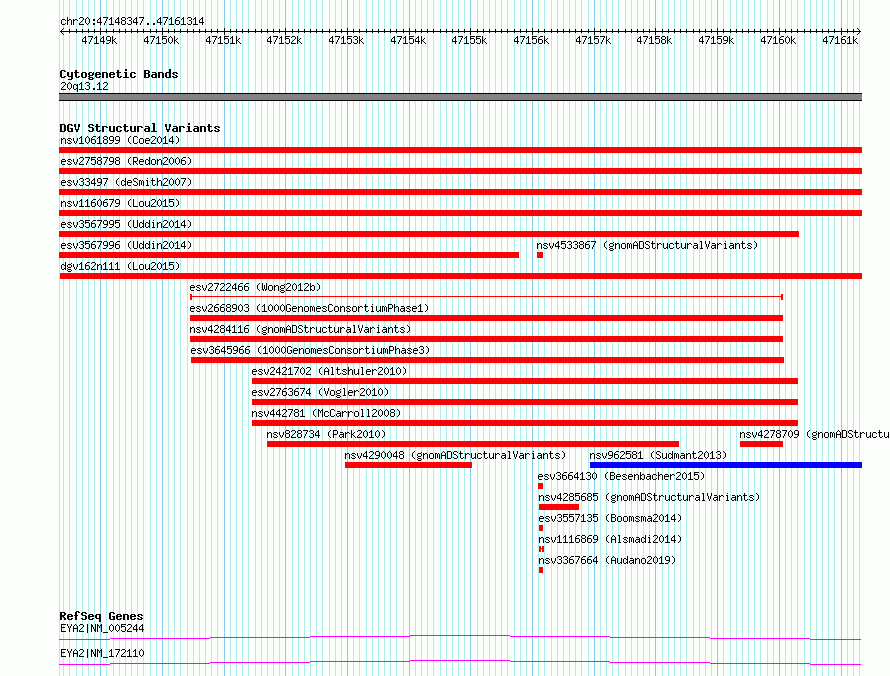Click the gray cytogenetic band bar 20q13.12
The width and height of the screenshot is (890, 676).
point(460,97)
